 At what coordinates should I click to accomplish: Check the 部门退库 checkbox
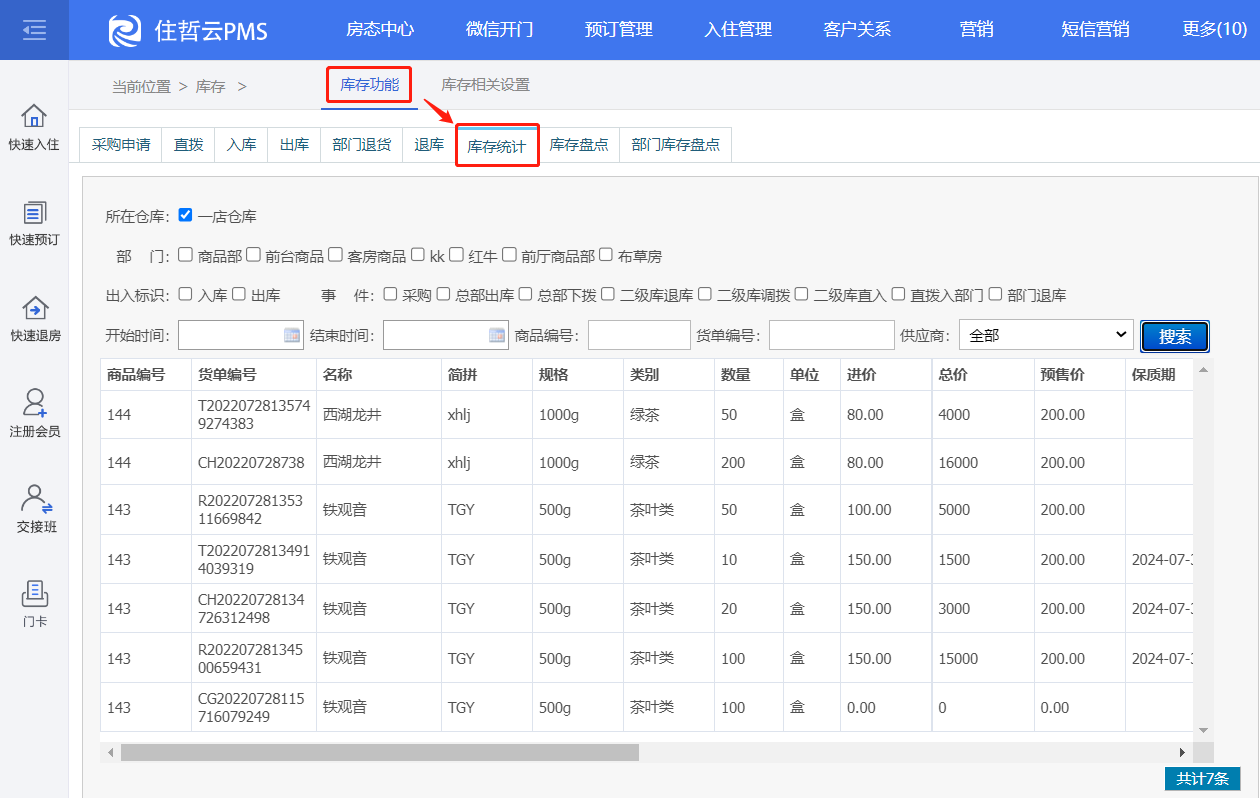coord(995,294)
